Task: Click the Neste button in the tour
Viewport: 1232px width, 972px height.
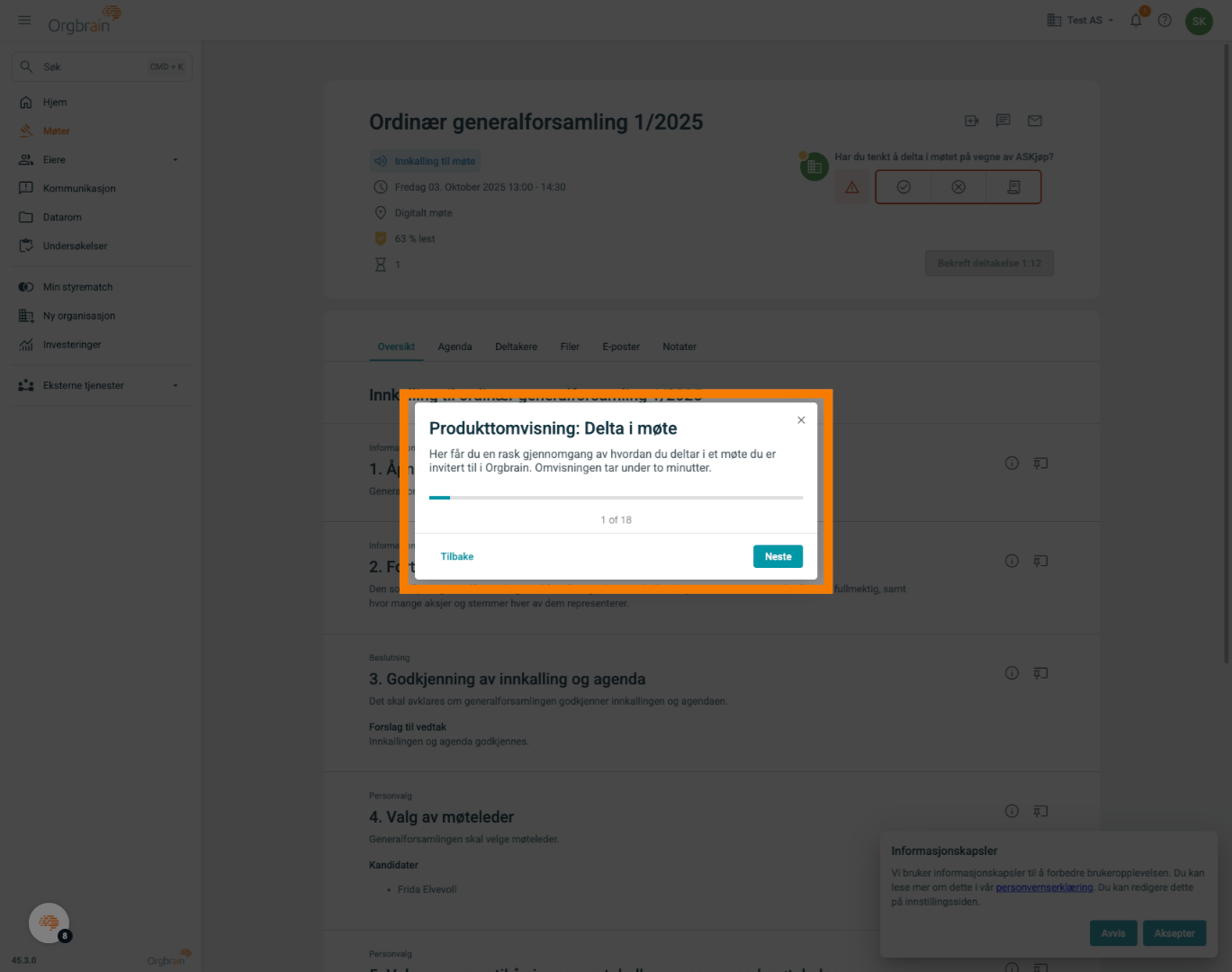Action: (x=778, y=556)
